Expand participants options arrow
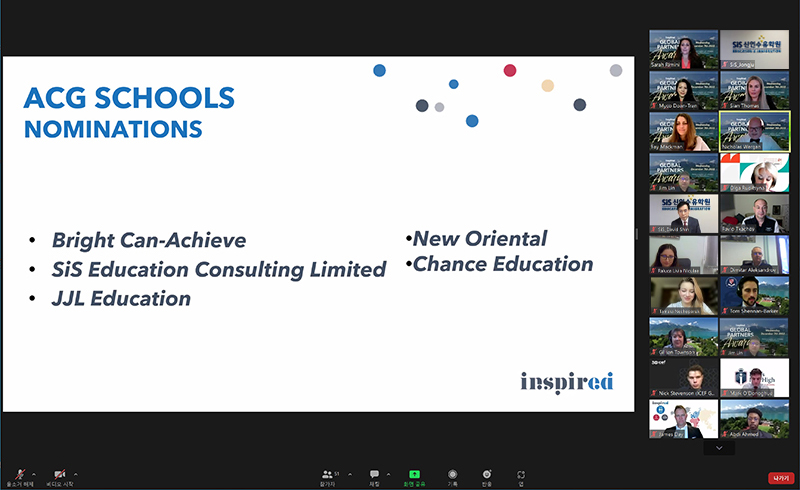This screenshot has width=800, height=490. (350, 474)
